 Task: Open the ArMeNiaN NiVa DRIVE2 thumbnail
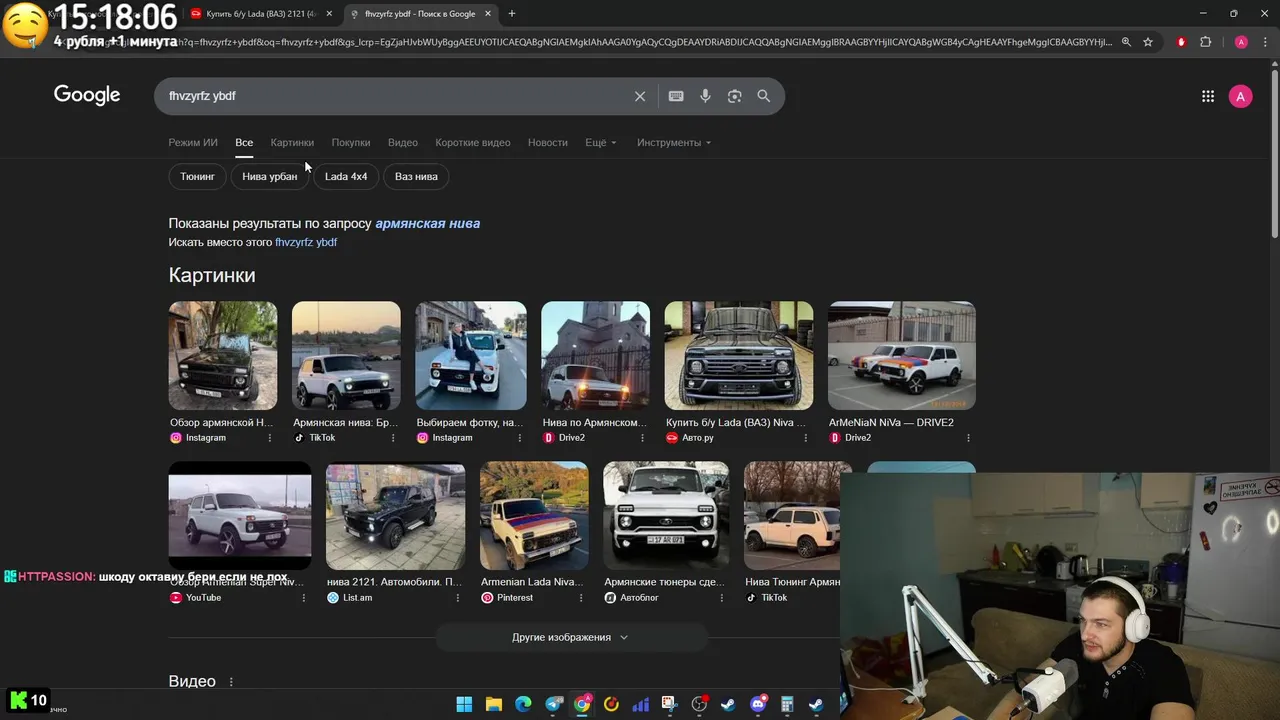tap(902, 356)
